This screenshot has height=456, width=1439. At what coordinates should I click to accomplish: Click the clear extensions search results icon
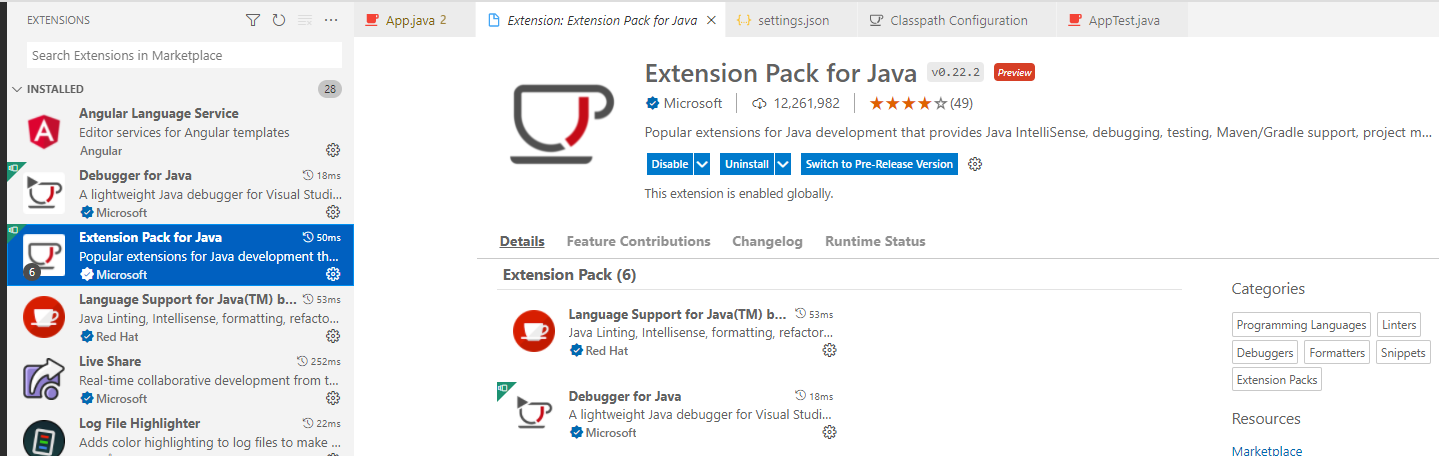click(x=306, y=20)
